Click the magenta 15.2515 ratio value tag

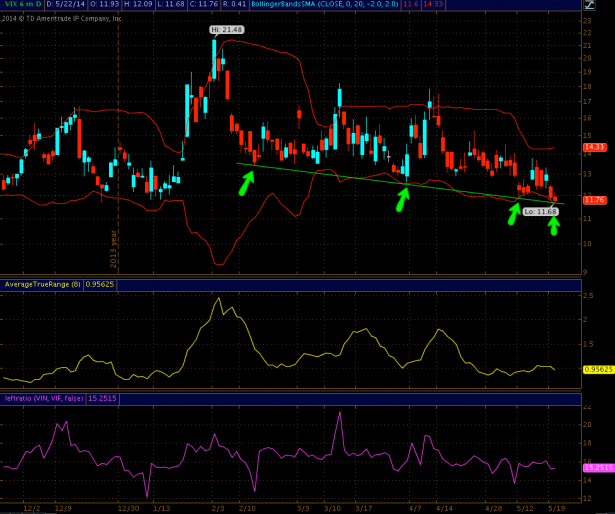click(x=596, y=467)
